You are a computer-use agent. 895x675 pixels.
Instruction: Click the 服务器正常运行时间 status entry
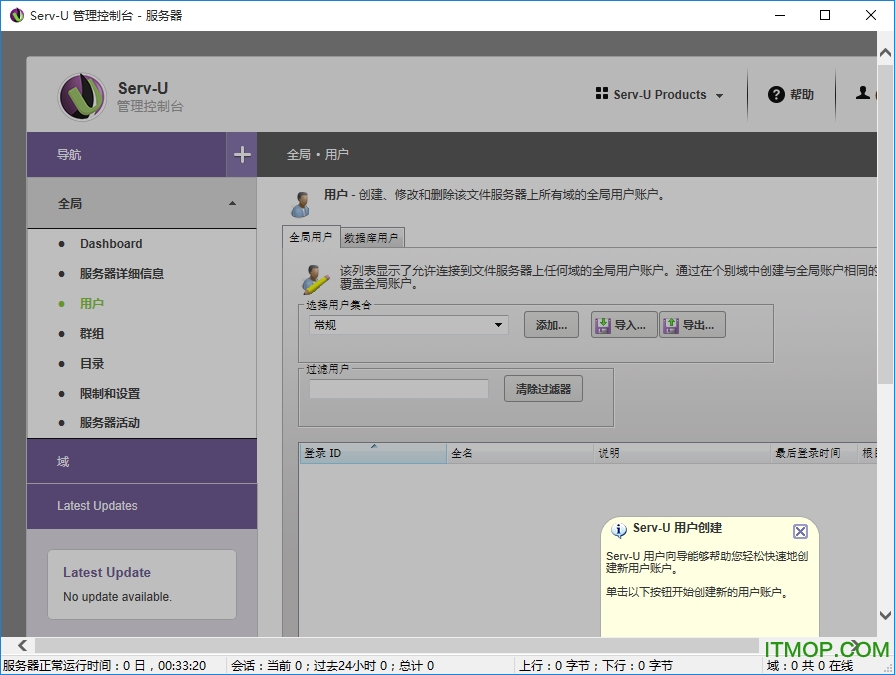pyautogui.click(x=104, y=666)
